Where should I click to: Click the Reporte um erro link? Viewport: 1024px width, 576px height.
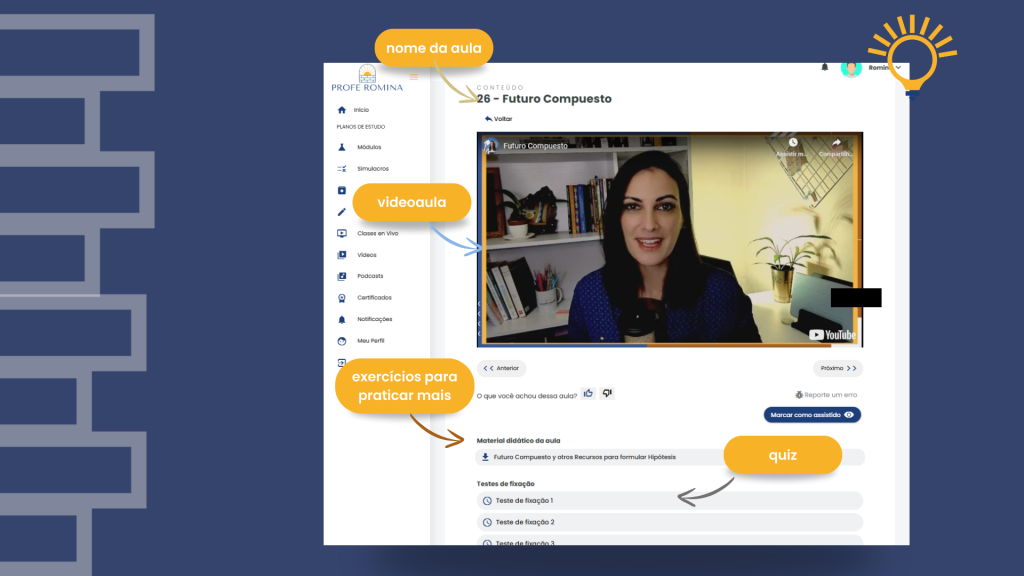(x=826, y=395)
